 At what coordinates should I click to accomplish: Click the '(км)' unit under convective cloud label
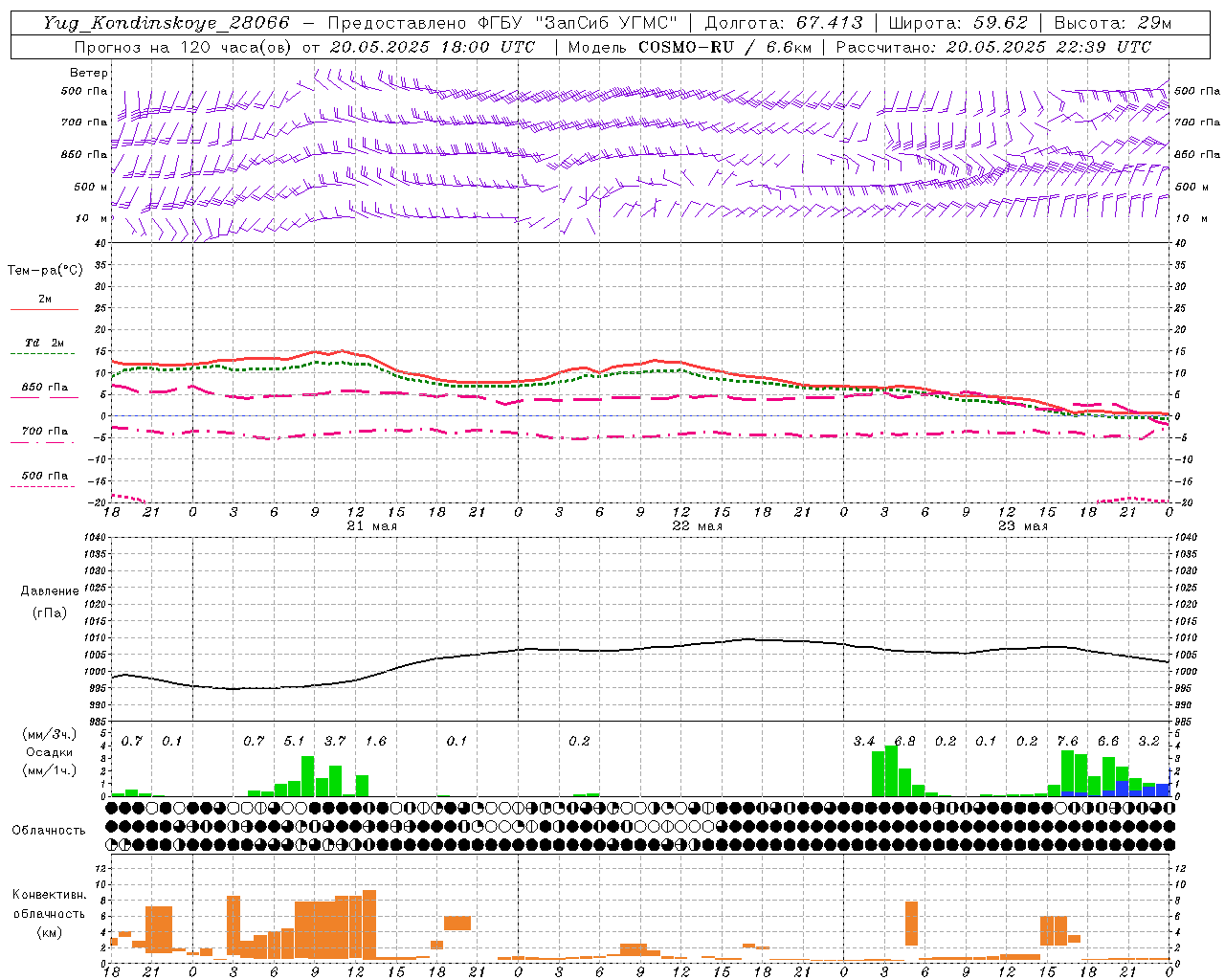49,931
